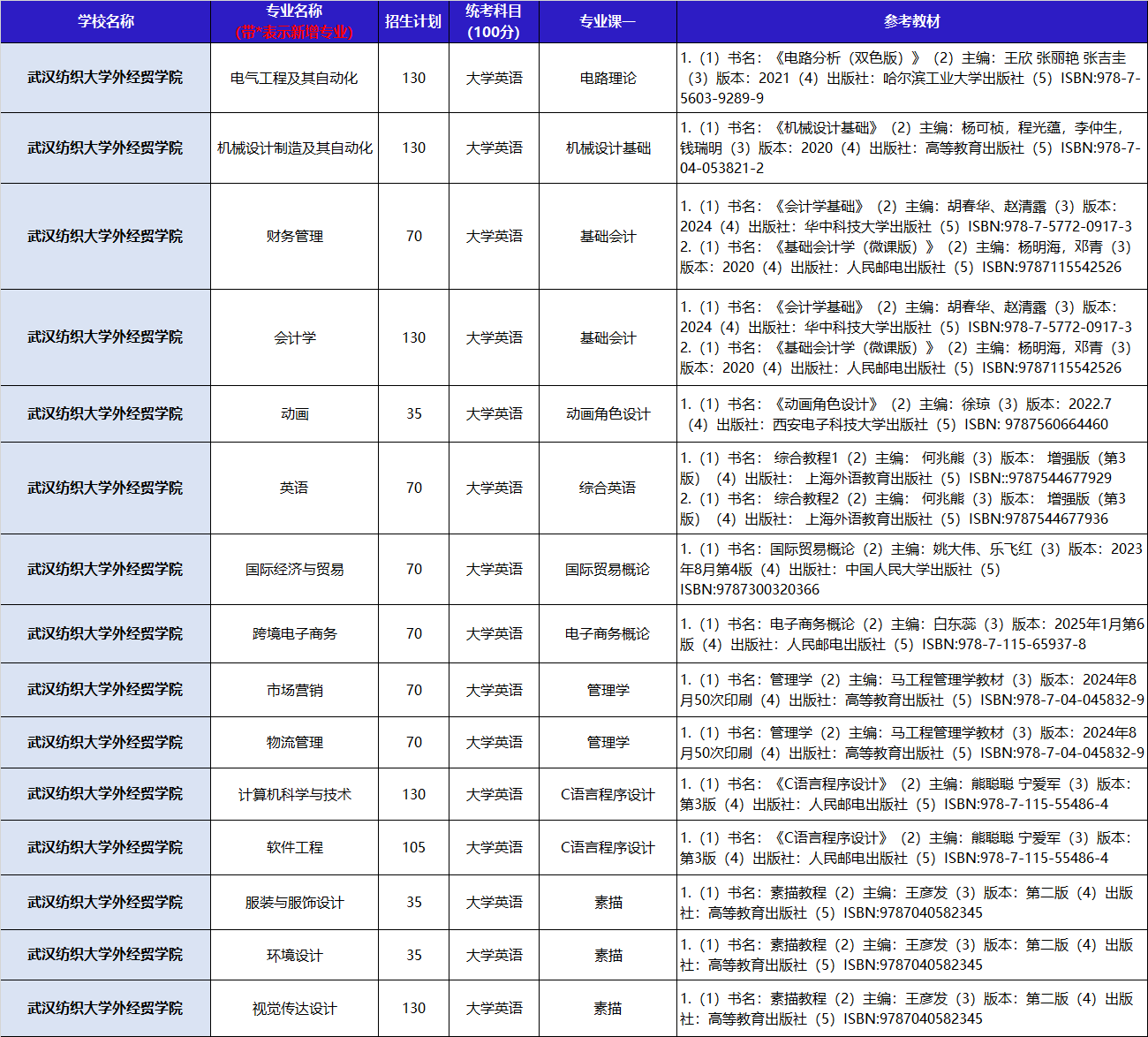The width and height of the screenshot is (1148, 1037).
Task: Click the 动画角色设计 textbook reference cell
Action: pyautogui.click(x=912, y=413)
